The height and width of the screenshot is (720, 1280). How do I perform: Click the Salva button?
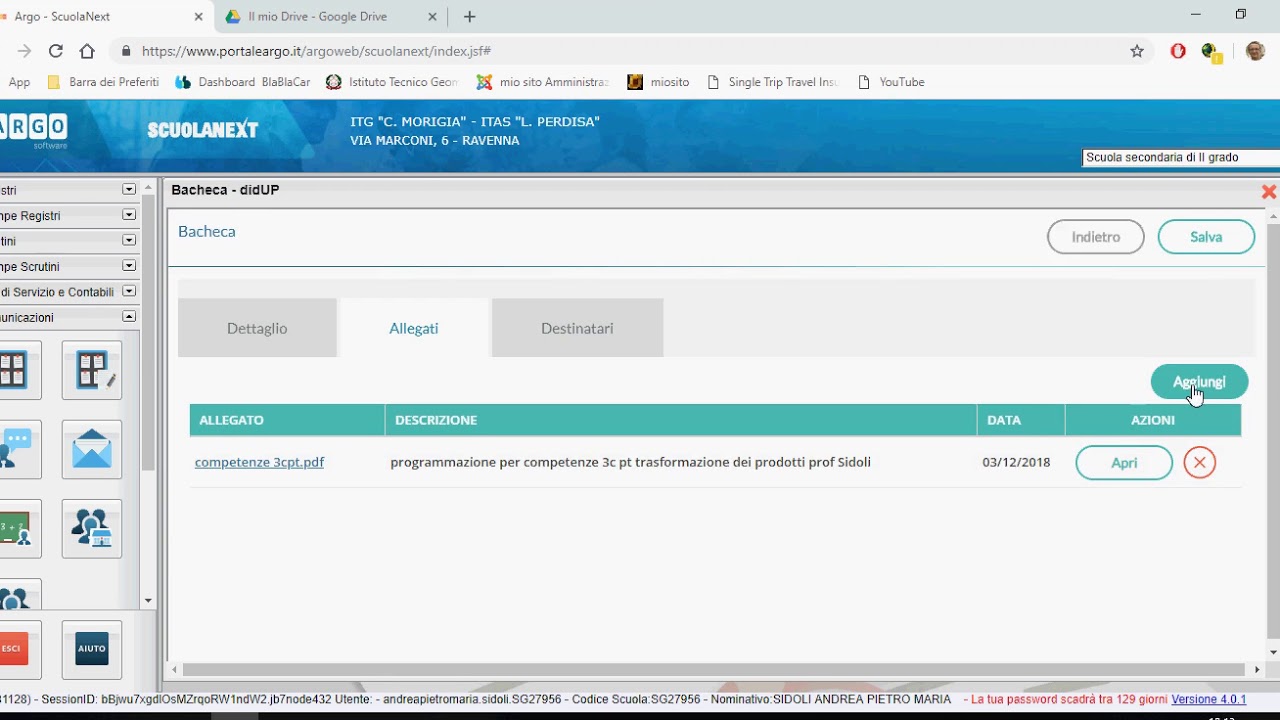[1206, 237]
